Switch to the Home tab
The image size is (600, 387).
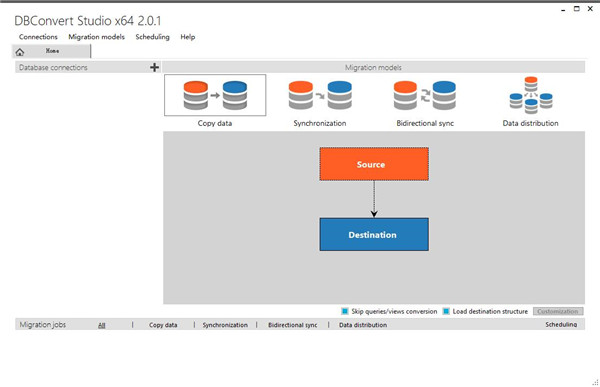pos(52,51)
